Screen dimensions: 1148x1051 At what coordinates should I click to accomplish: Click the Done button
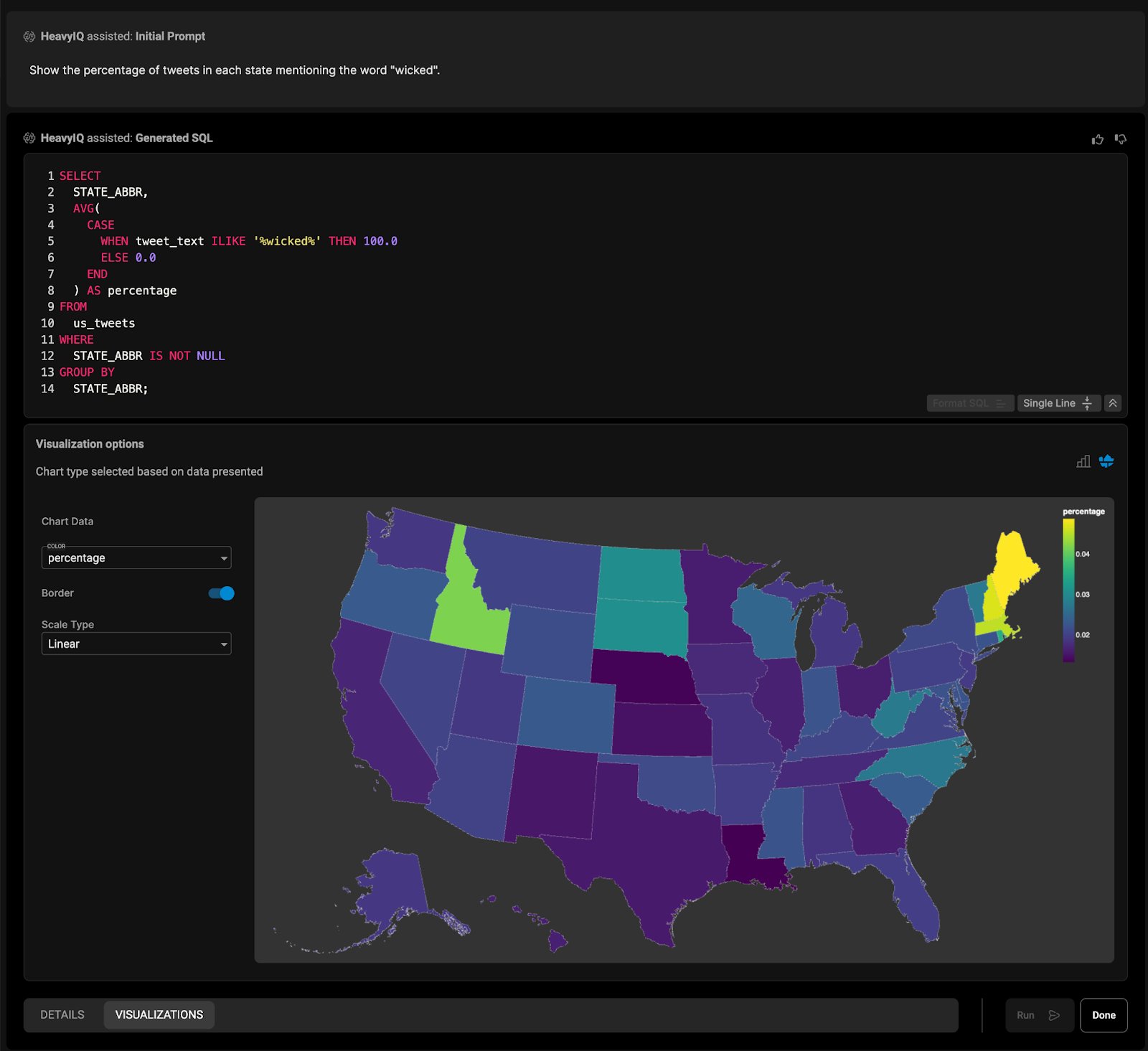coord(1104,1015)
